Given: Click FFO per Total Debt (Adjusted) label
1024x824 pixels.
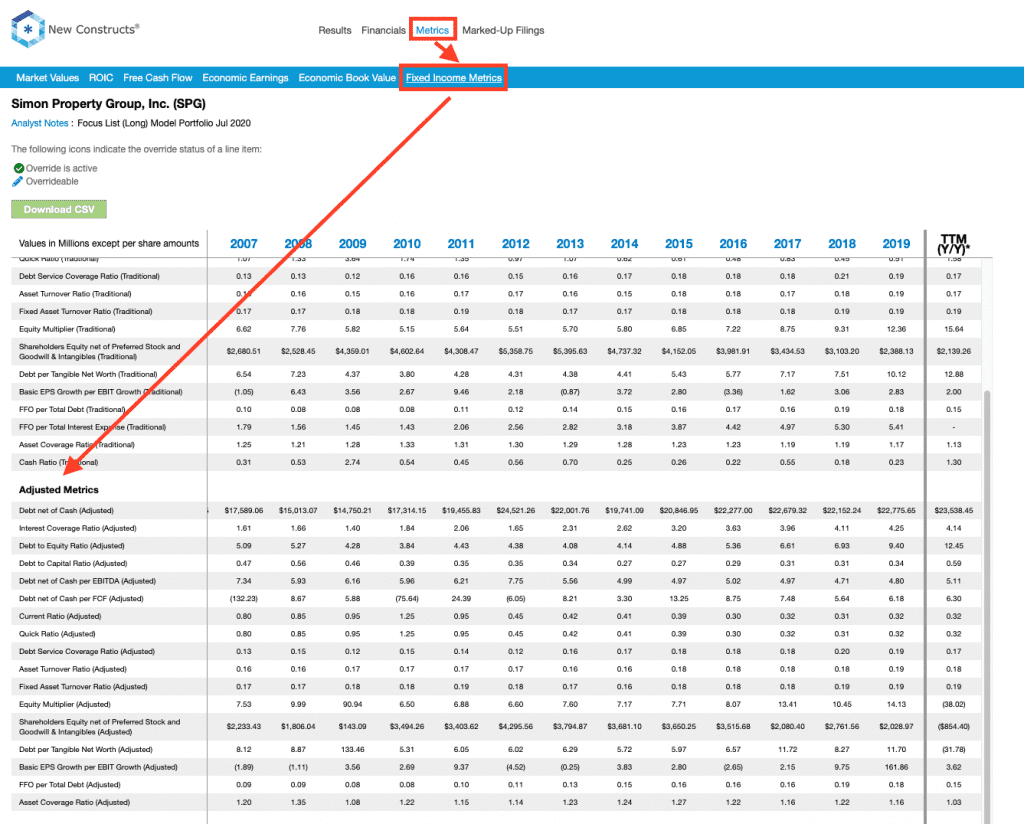Looking at the screenshot, I should tap(70, 785).
